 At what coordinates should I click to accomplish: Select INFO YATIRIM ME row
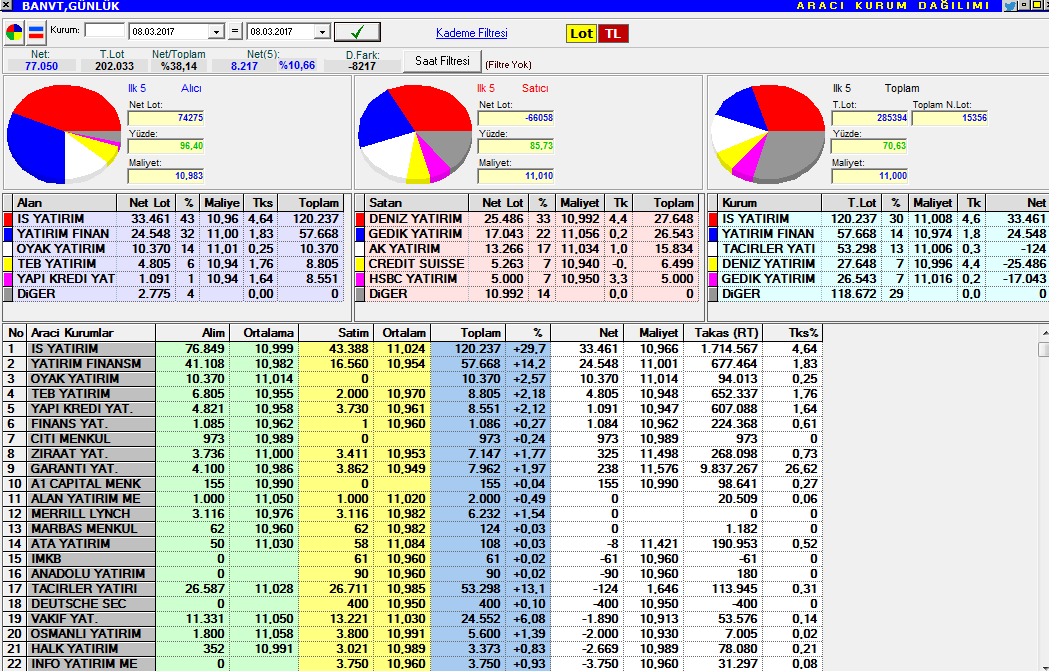(x=413, y=664)
